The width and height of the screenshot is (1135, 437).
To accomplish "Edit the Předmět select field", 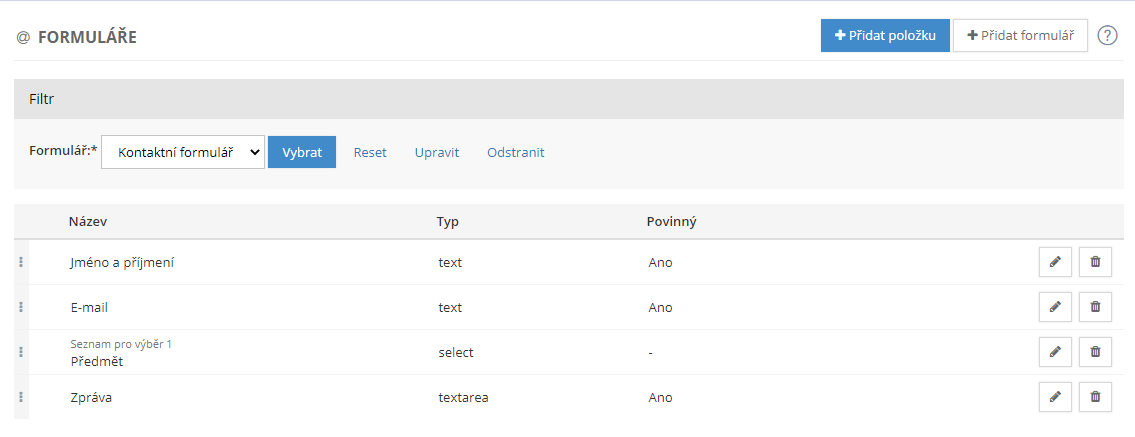I will [1055, 352].
